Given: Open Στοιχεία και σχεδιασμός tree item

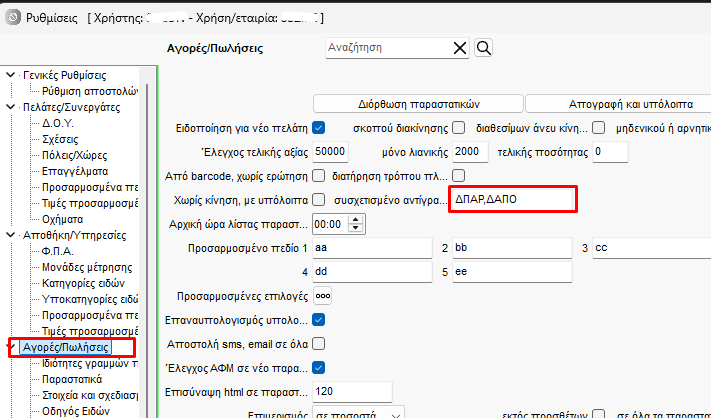Looking at the screenshot, I should (90, 395).
